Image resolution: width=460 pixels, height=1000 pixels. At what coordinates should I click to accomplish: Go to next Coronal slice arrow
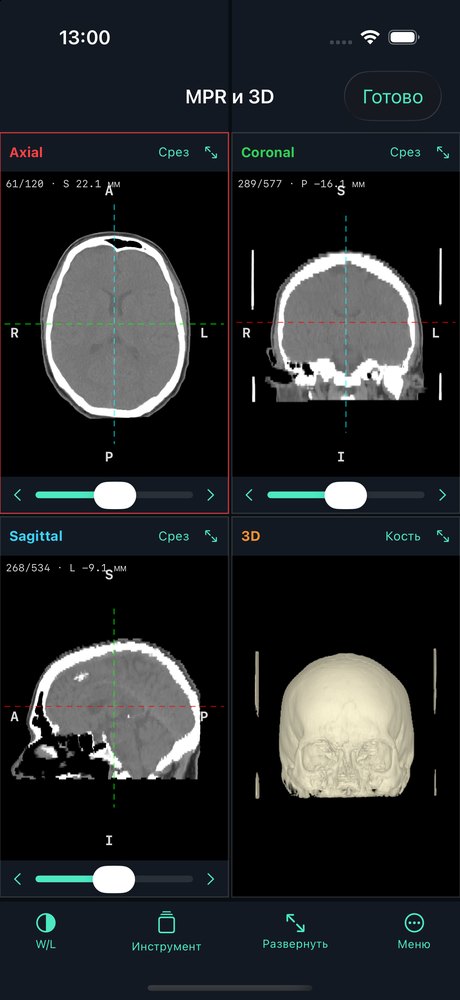(x=443, y=495)
